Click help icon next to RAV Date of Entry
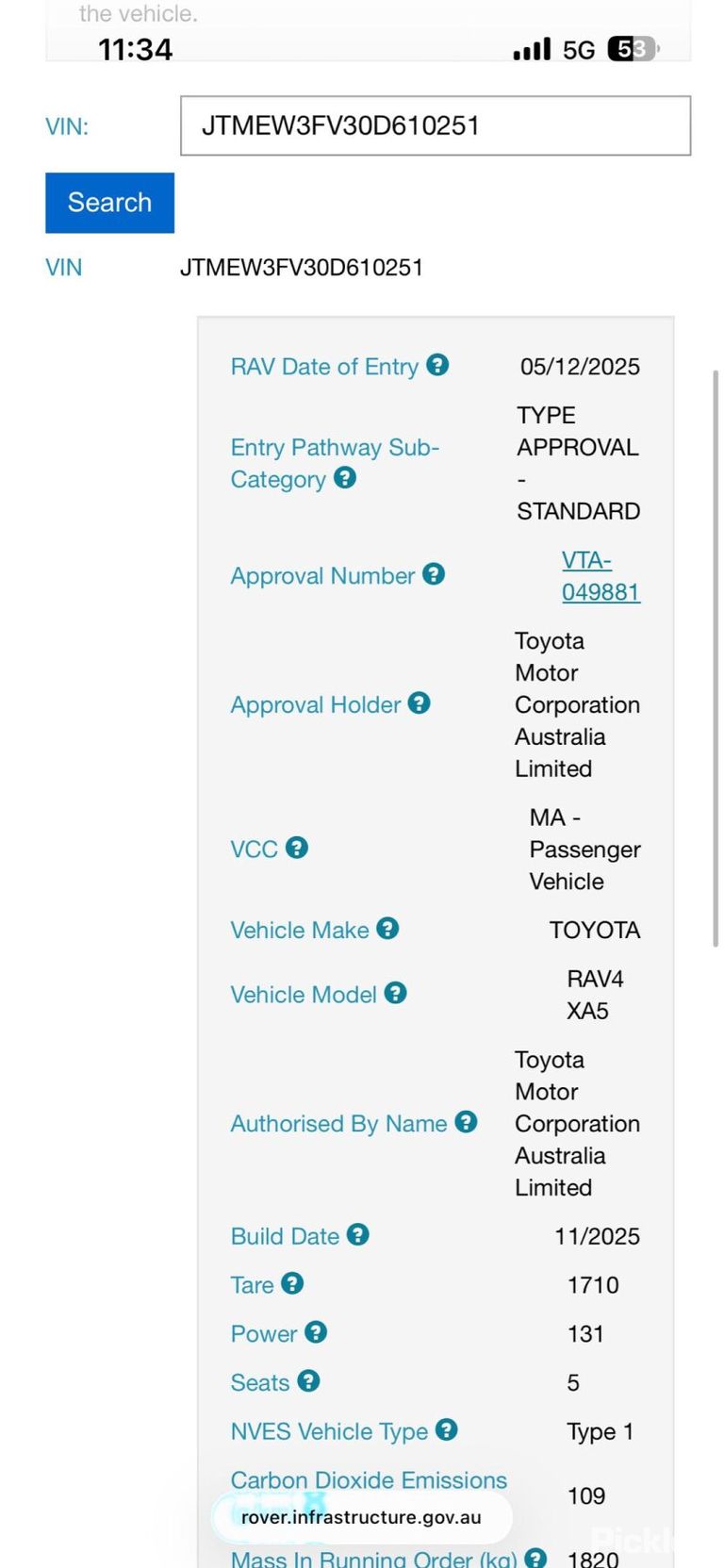724x1568 pixels. coord(437,365)
